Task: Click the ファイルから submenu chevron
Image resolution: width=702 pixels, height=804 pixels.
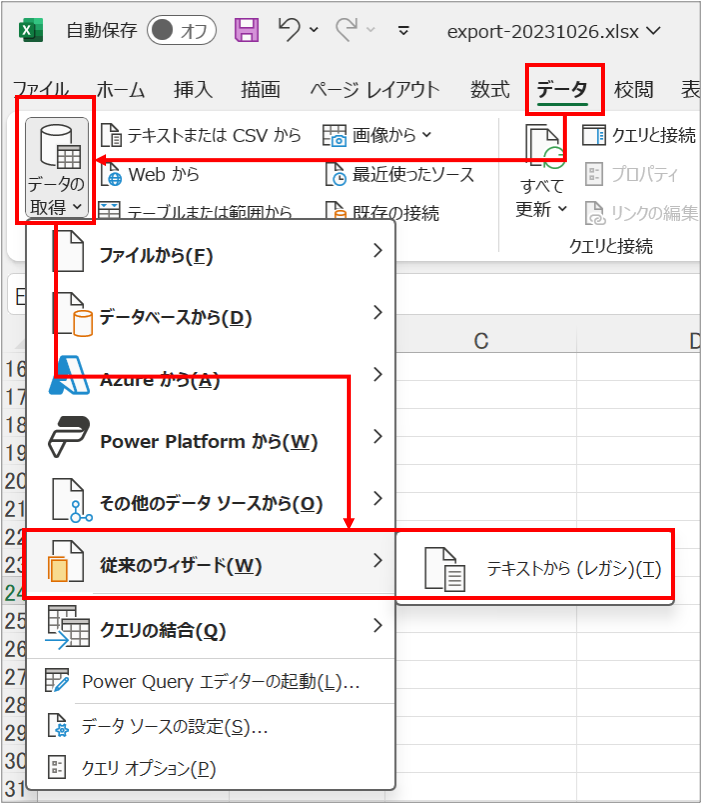Action: pos(378,251)
